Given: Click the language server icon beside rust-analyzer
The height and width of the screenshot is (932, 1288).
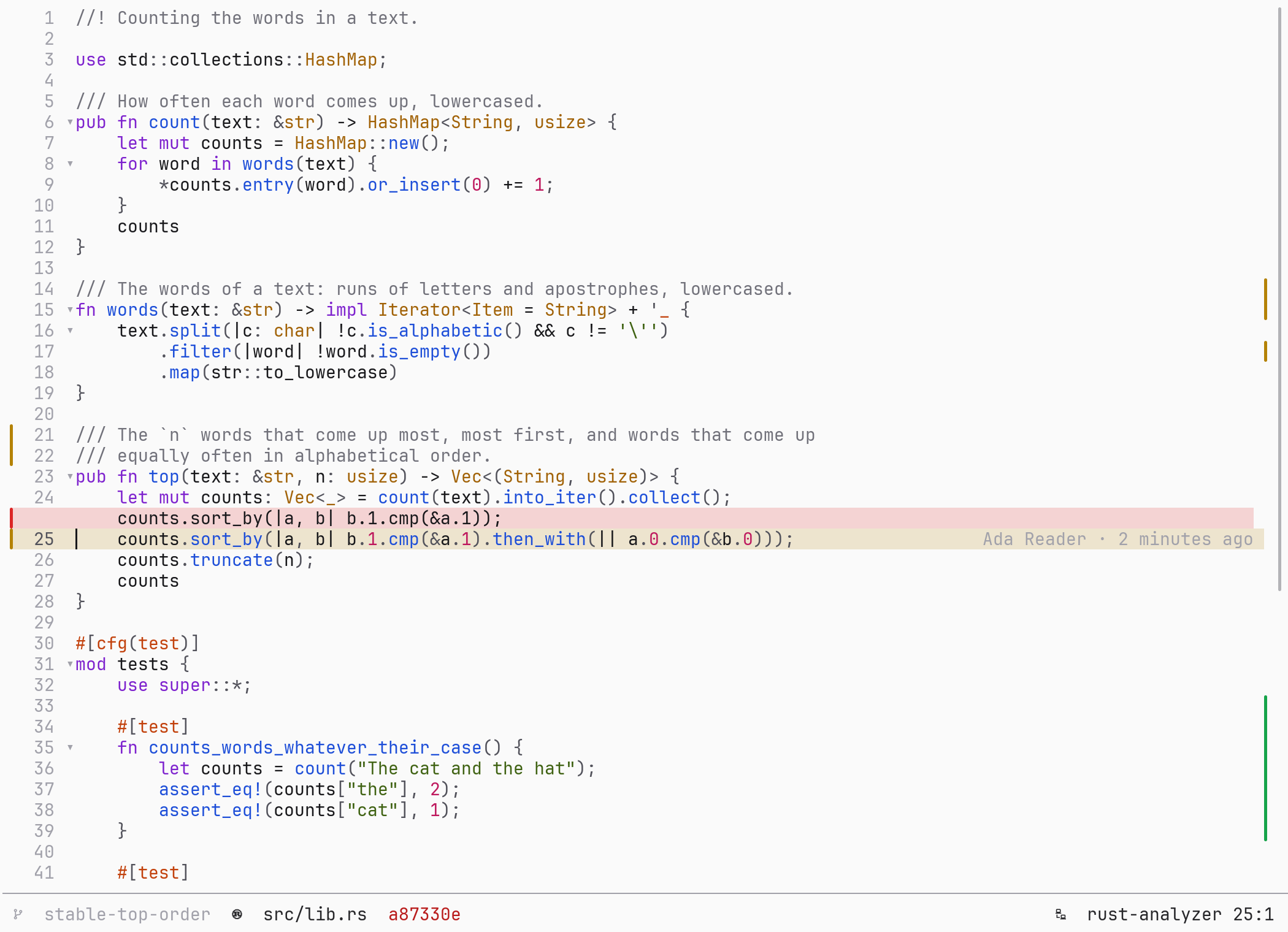Looking at the screenshot, I should pyautogui.click(x=1060, y=914).
